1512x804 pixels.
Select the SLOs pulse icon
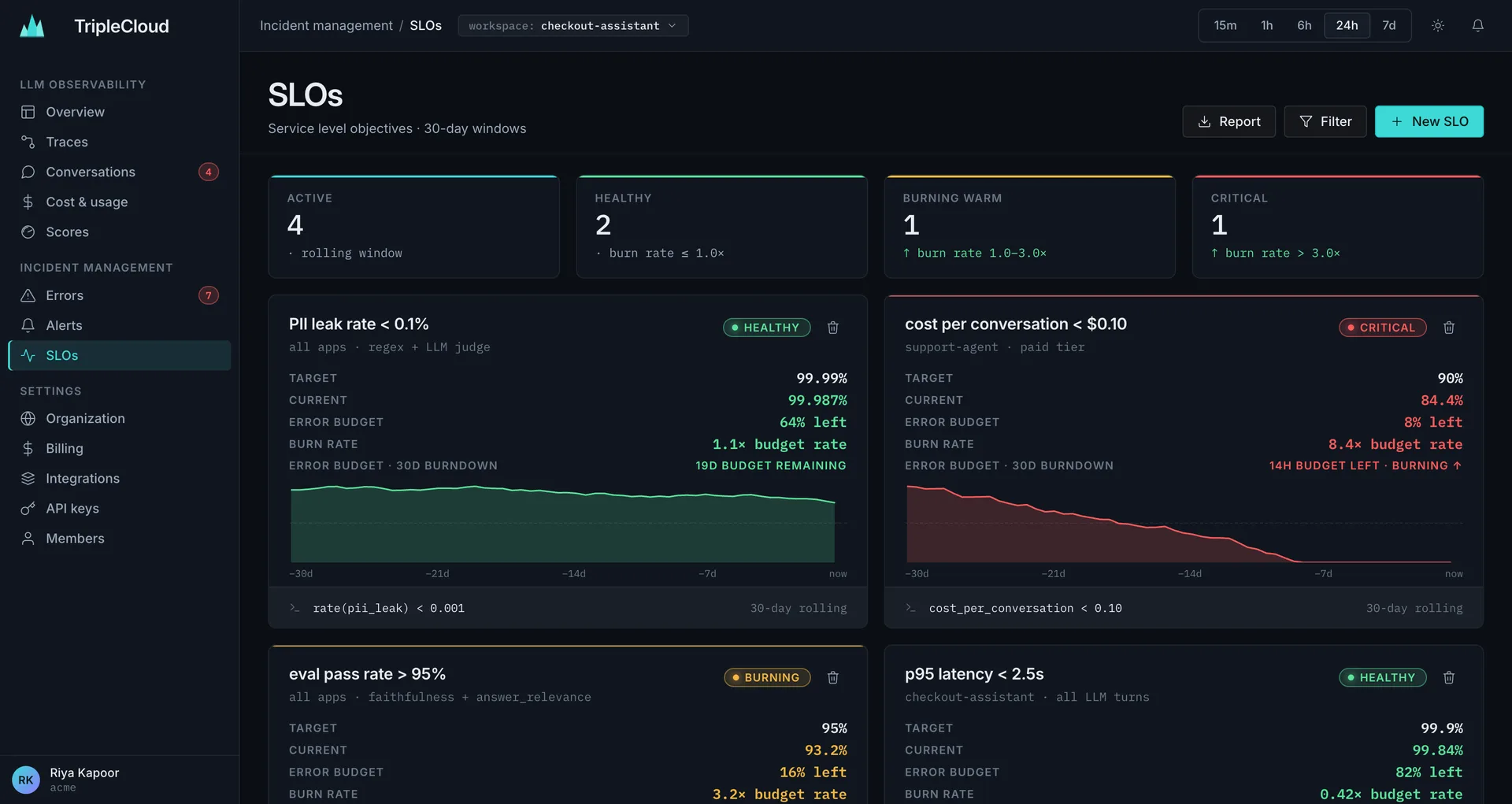[28, 355]
